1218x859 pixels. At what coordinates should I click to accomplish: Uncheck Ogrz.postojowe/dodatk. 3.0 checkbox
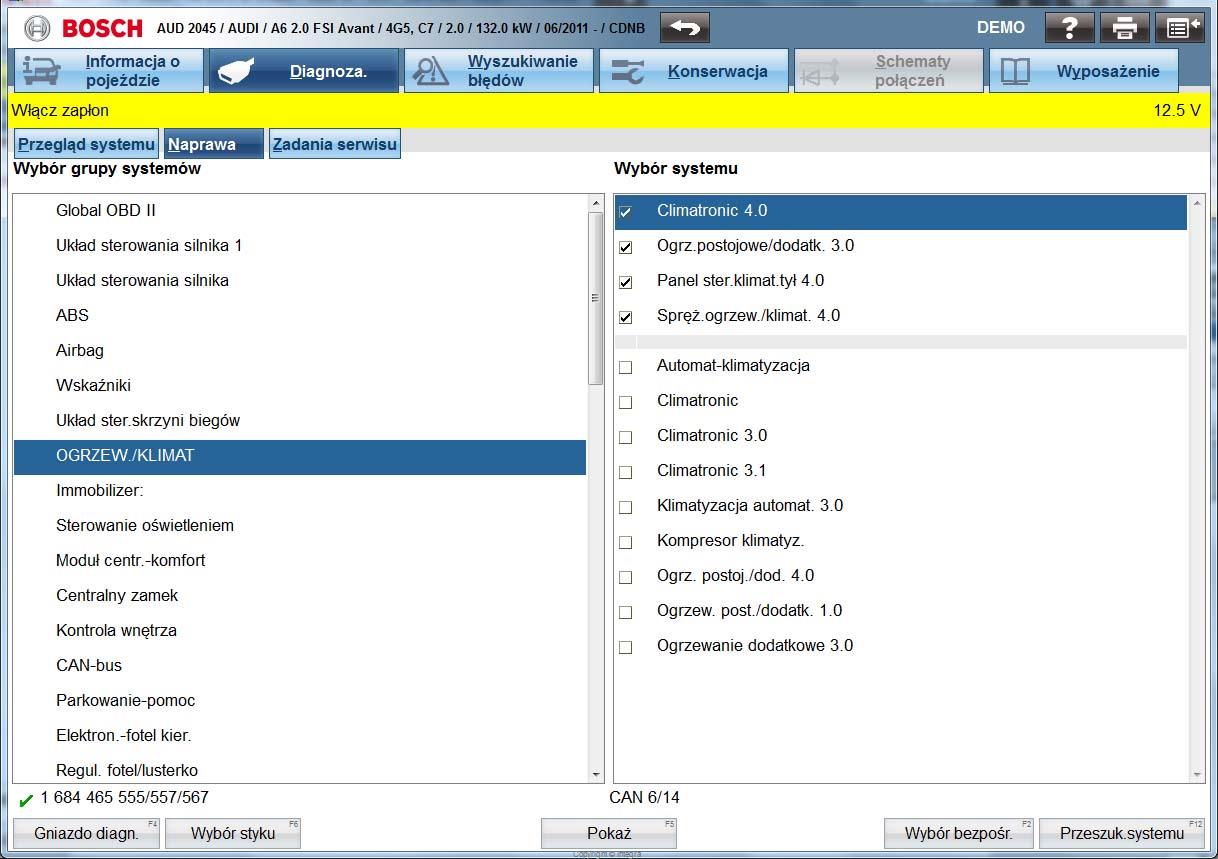click(625, 247)
